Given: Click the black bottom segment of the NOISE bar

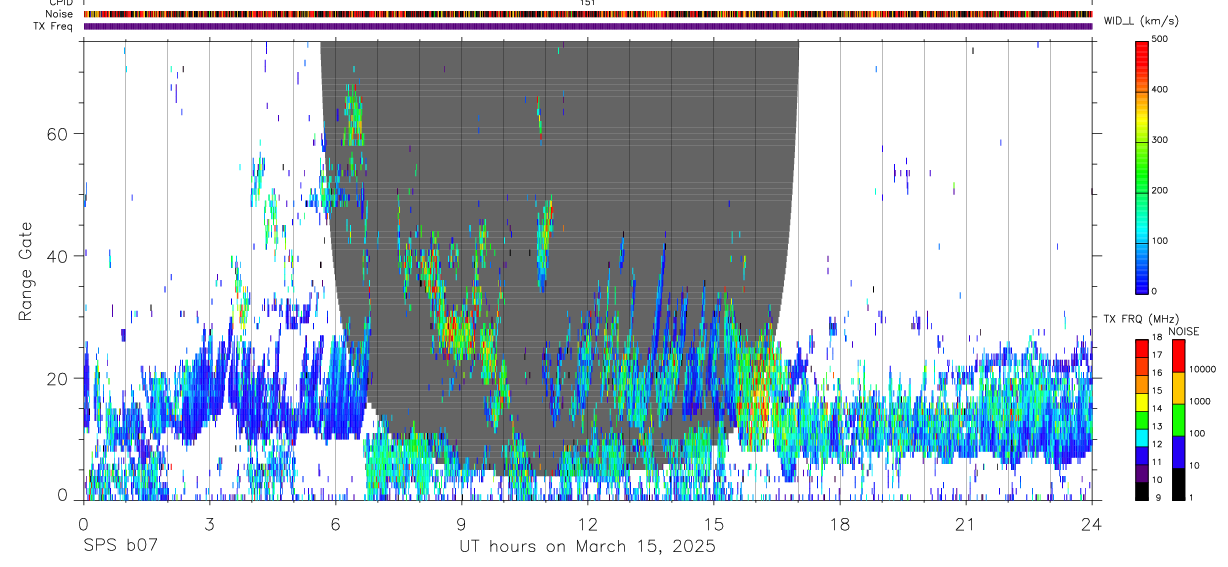Looking at the screenshot, I should click(x=1178, y=483).
